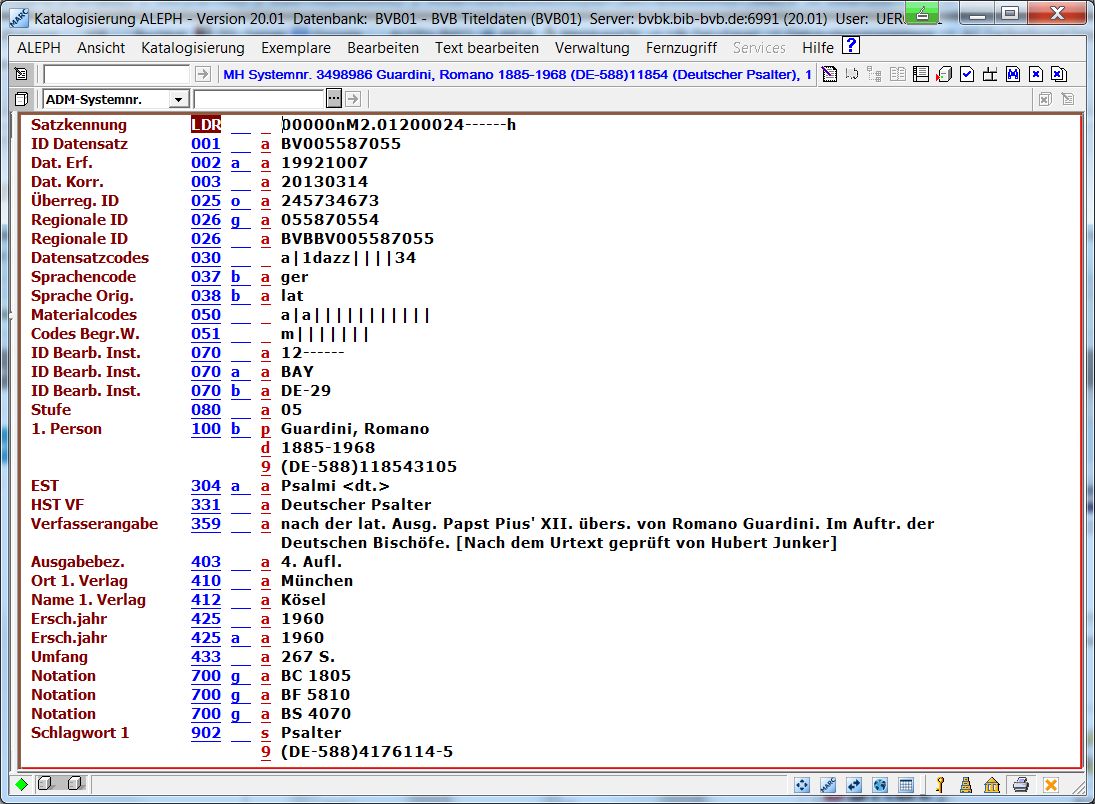The width and height of the screenshot is (1095, 804).
Task: Click the save-to-server icon with red arrow
Action: (x=943, y=74)
